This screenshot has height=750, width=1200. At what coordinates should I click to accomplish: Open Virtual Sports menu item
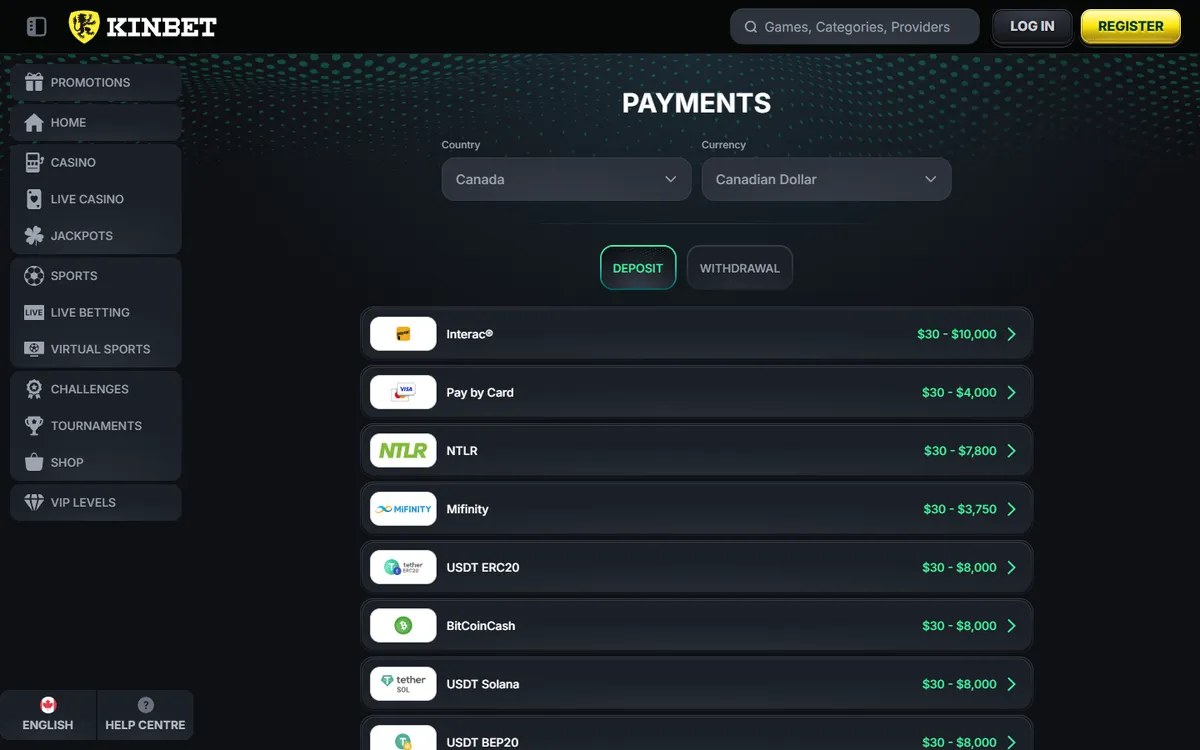click(x=96, y=349)
